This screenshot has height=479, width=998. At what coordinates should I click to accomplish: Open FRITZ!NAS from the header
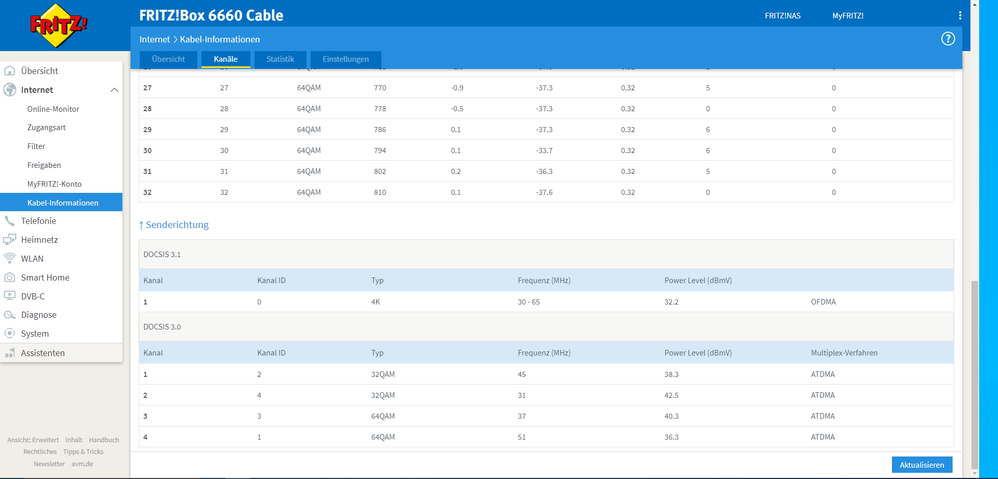pos(782,16)
